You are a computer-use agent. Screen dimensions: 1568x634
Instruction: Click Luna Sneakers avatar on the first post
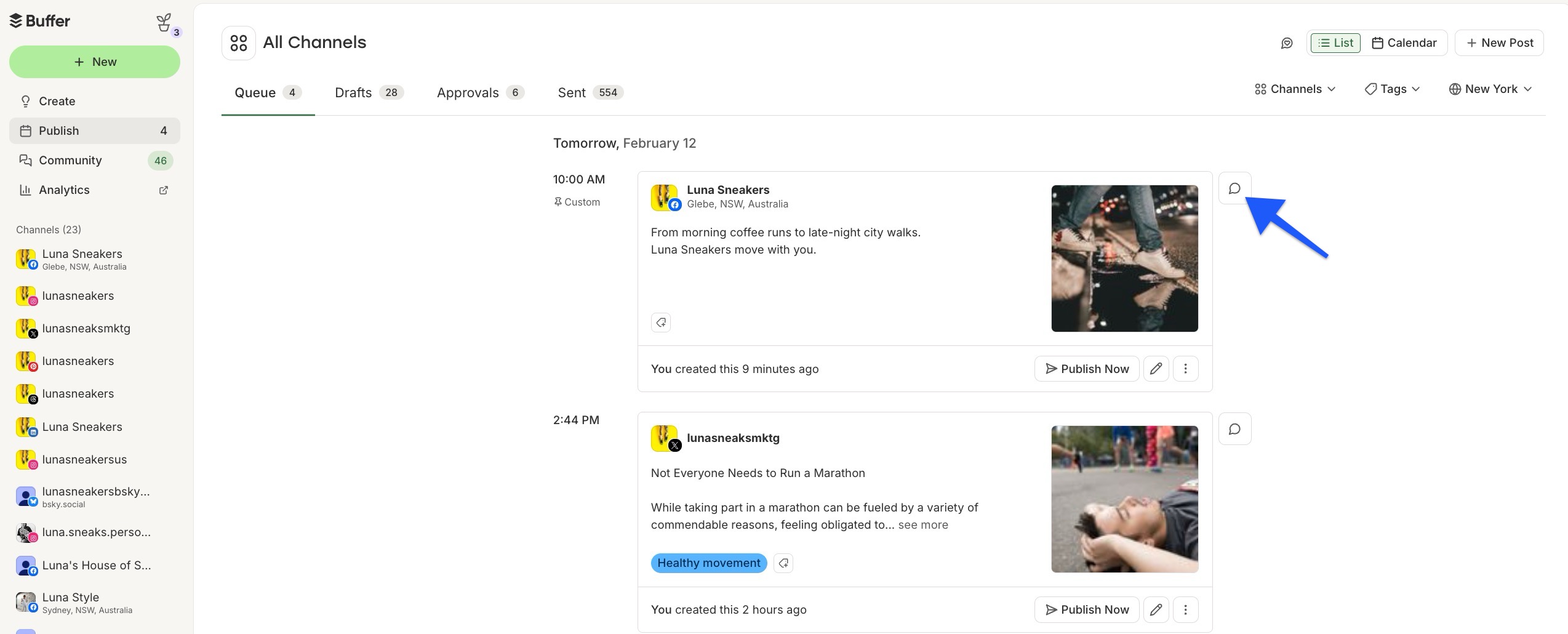(x=665, y=198)
